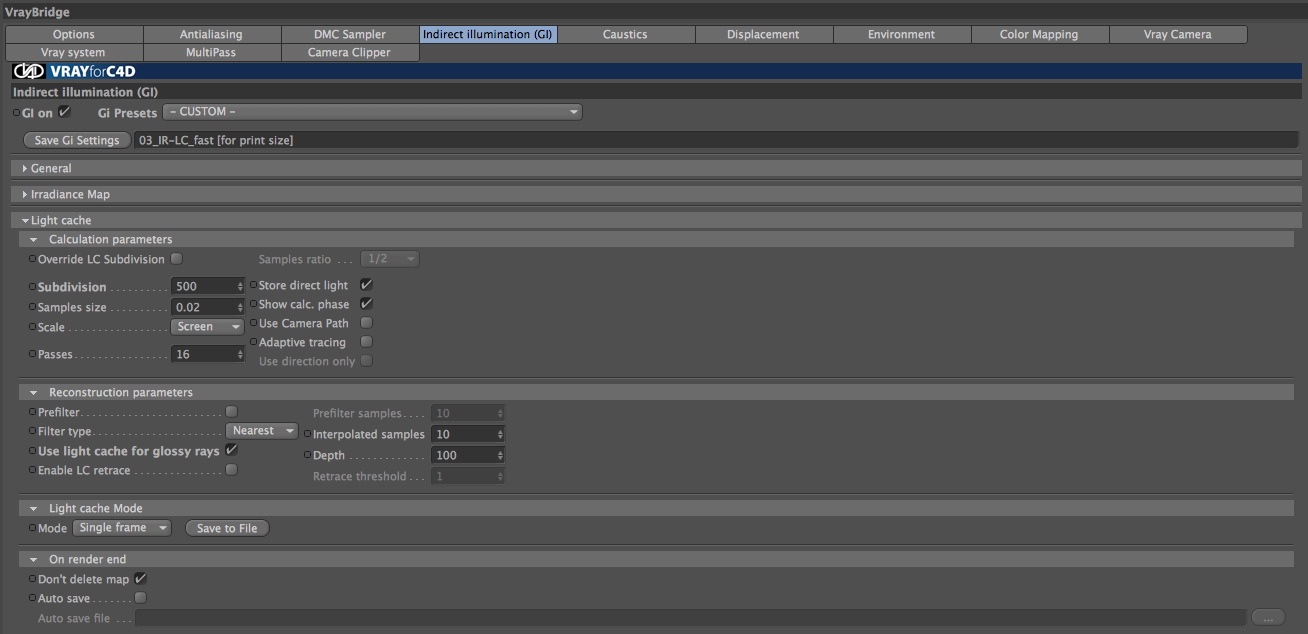Switch to the Displacement tab
The image size is (1308, 634).
point(763,34)
